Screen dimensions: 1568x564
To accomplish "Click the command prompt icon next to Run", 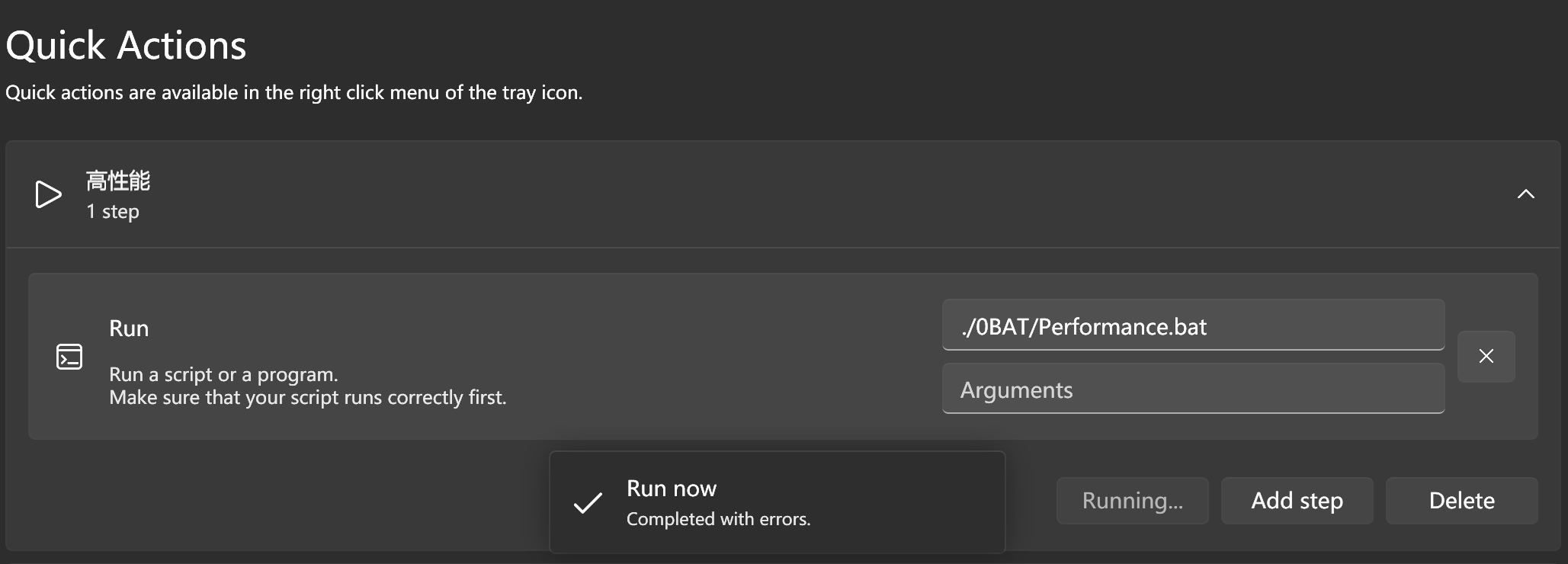I will (69, 355).
